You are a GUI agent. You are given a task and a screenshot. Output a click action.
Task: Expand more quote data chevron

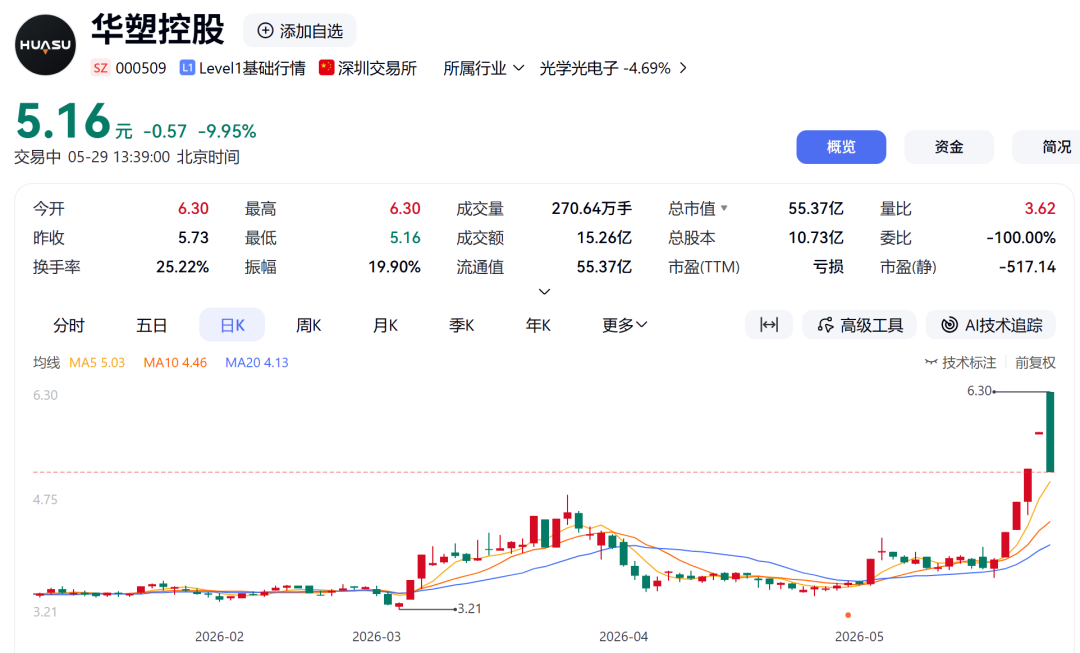point(544,292)
